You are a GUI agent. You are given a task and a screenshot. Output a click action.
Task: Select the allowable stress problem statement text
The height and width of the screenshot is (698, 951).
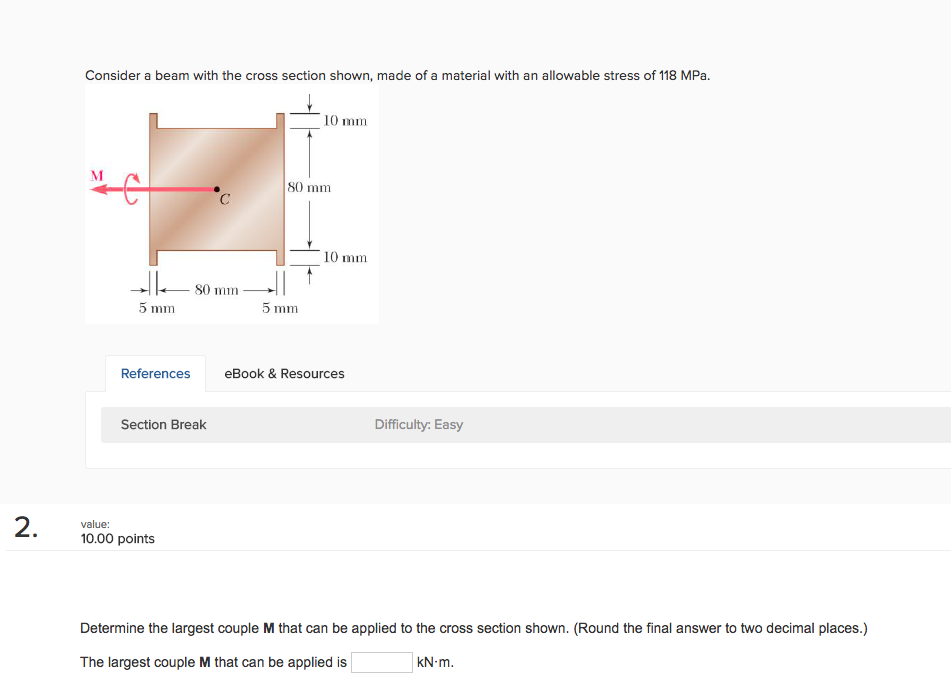[x=397, y=75]
